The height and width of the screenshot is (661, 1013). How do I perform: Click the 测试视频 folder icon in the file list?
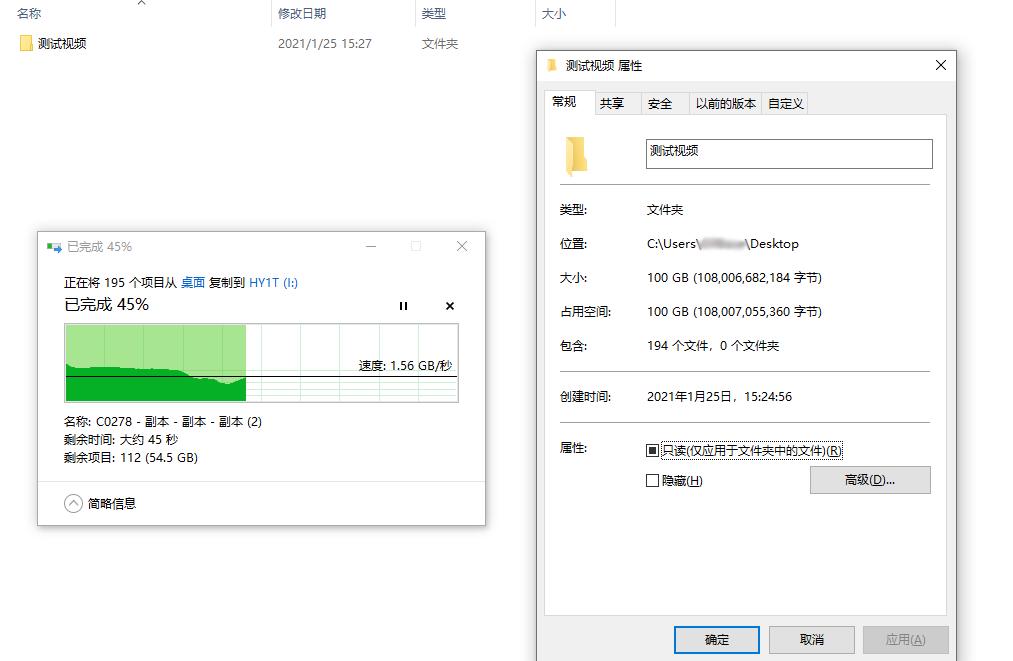click(x=25, y=44)
